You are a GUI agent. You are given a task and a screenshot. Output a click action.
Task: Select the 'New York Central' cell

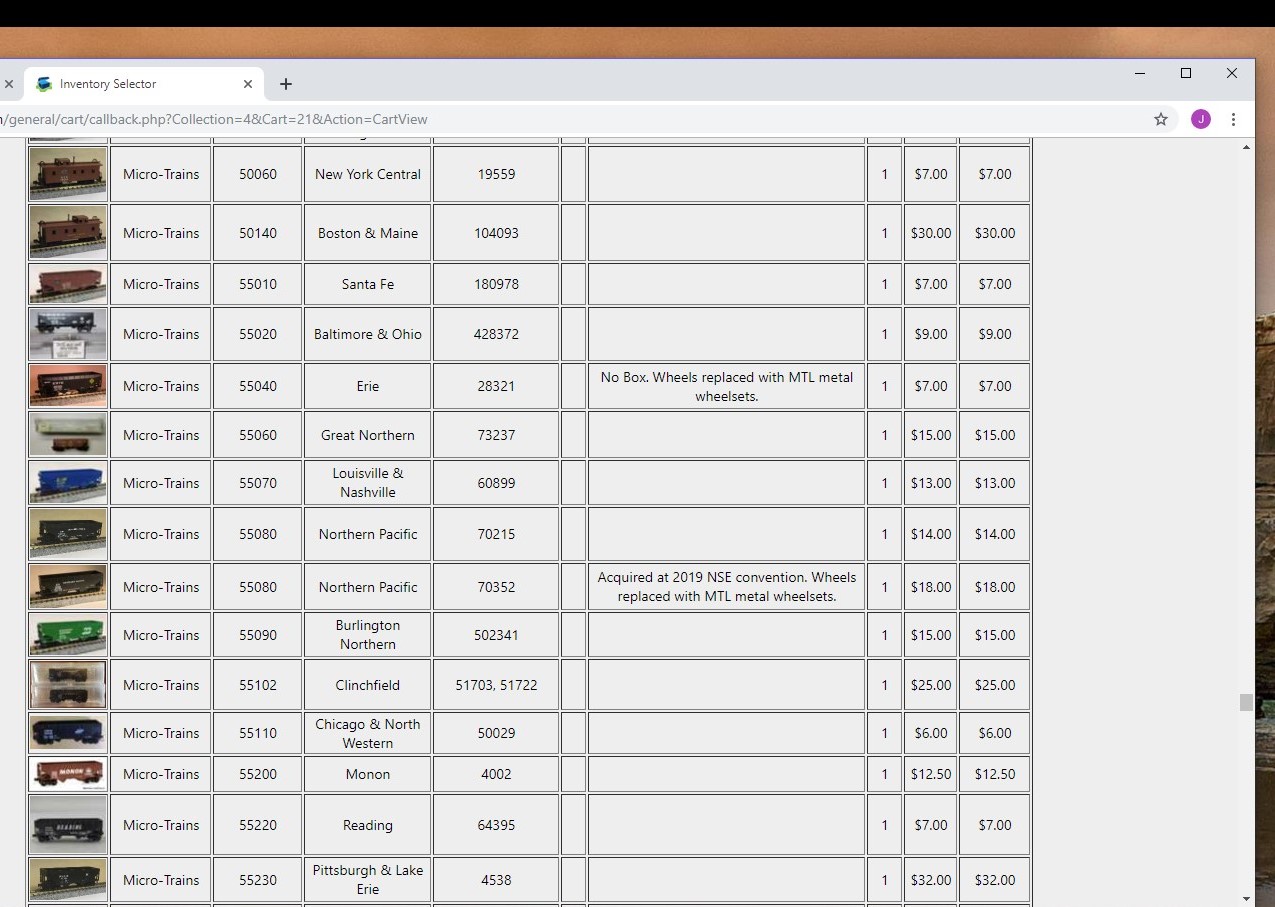[x=368, y=174]
